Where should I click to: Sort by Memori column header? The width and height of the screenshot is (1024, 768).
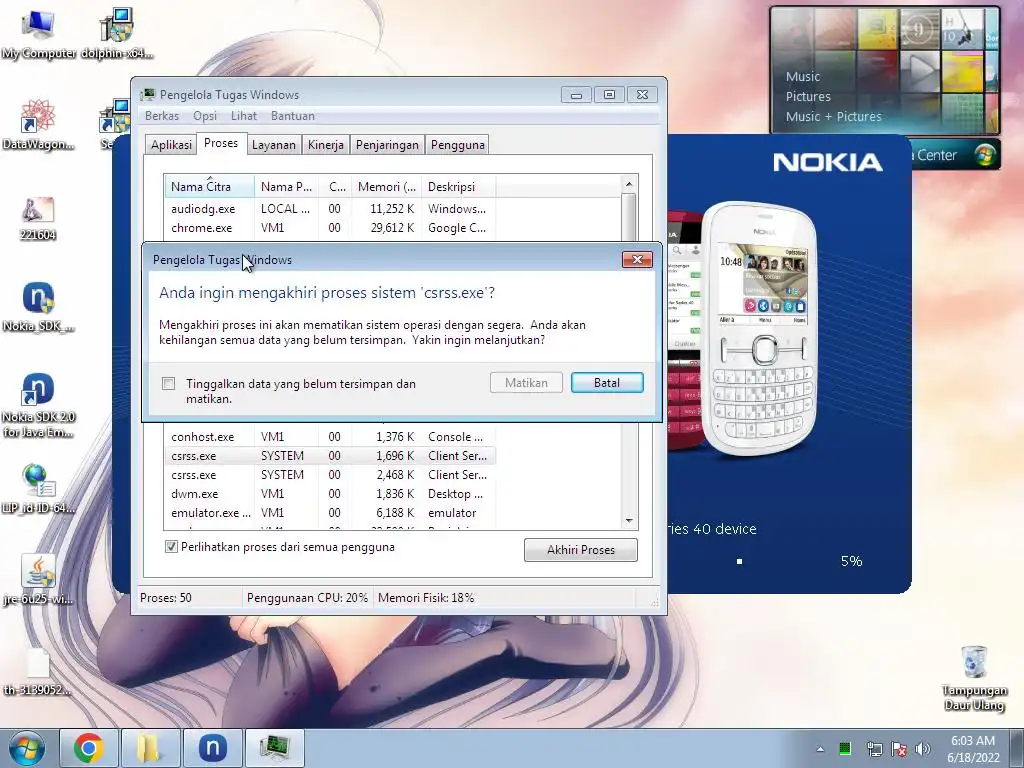tap(387, 186)
